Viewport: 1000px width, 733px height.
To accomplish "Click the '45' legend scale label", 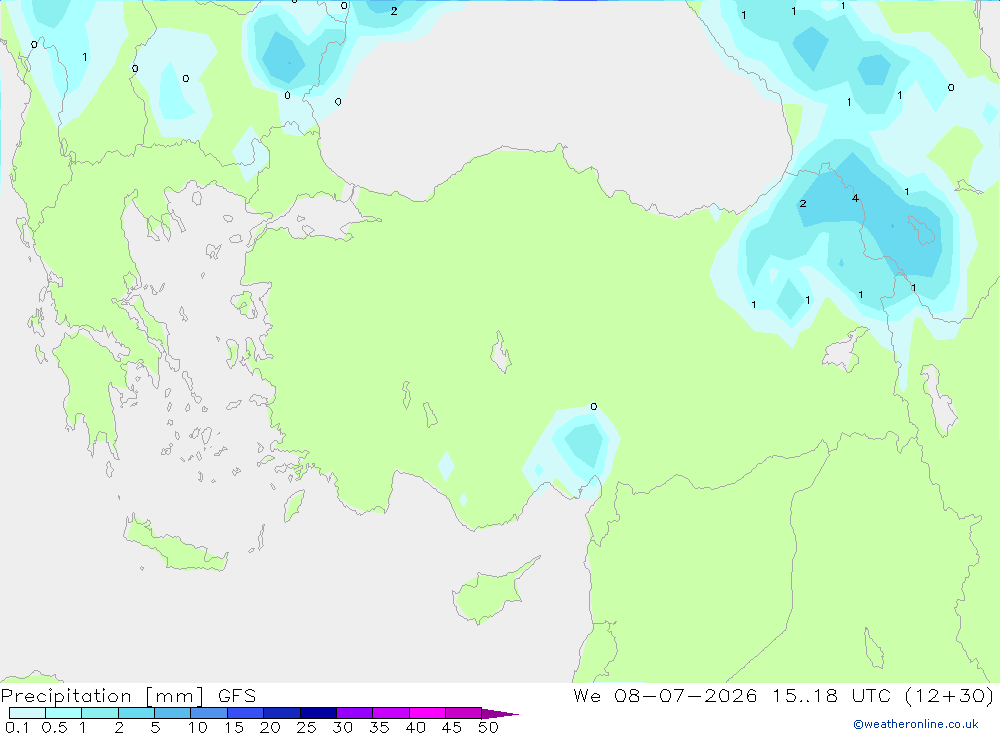I will point(452,727).
